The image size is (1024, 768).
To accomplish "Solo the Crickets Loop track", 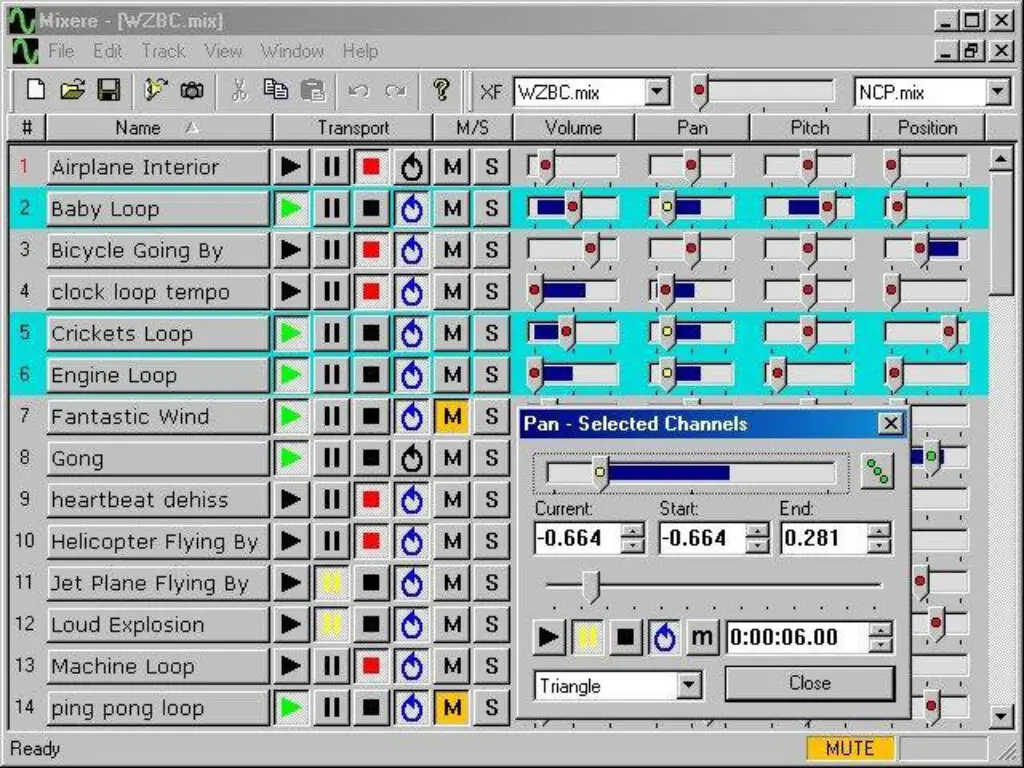I will tap(491, 334).
